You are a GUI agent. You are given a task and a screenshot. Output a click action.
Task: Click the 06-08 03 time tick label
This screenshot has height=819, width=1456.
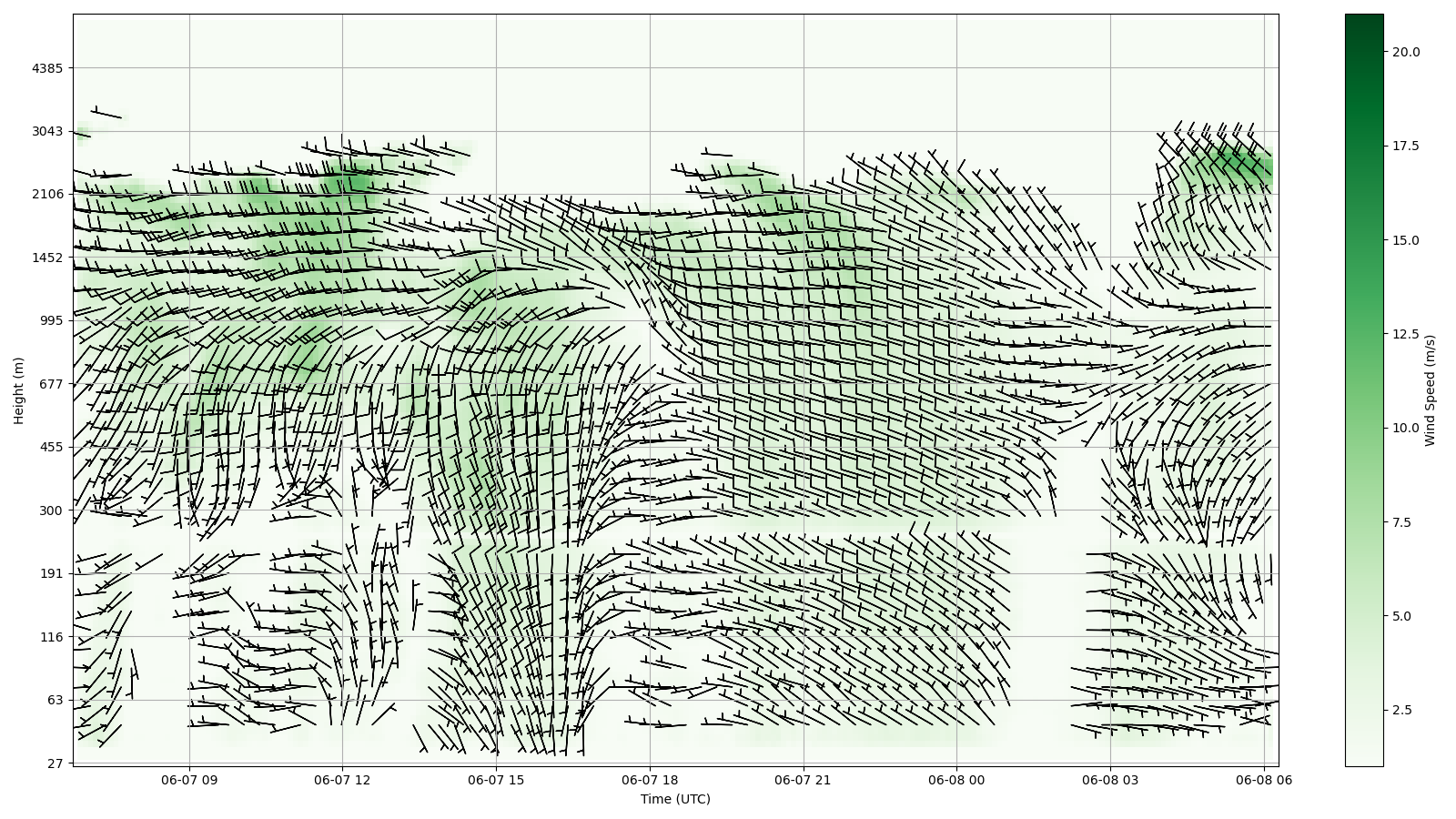[1109, 780]
